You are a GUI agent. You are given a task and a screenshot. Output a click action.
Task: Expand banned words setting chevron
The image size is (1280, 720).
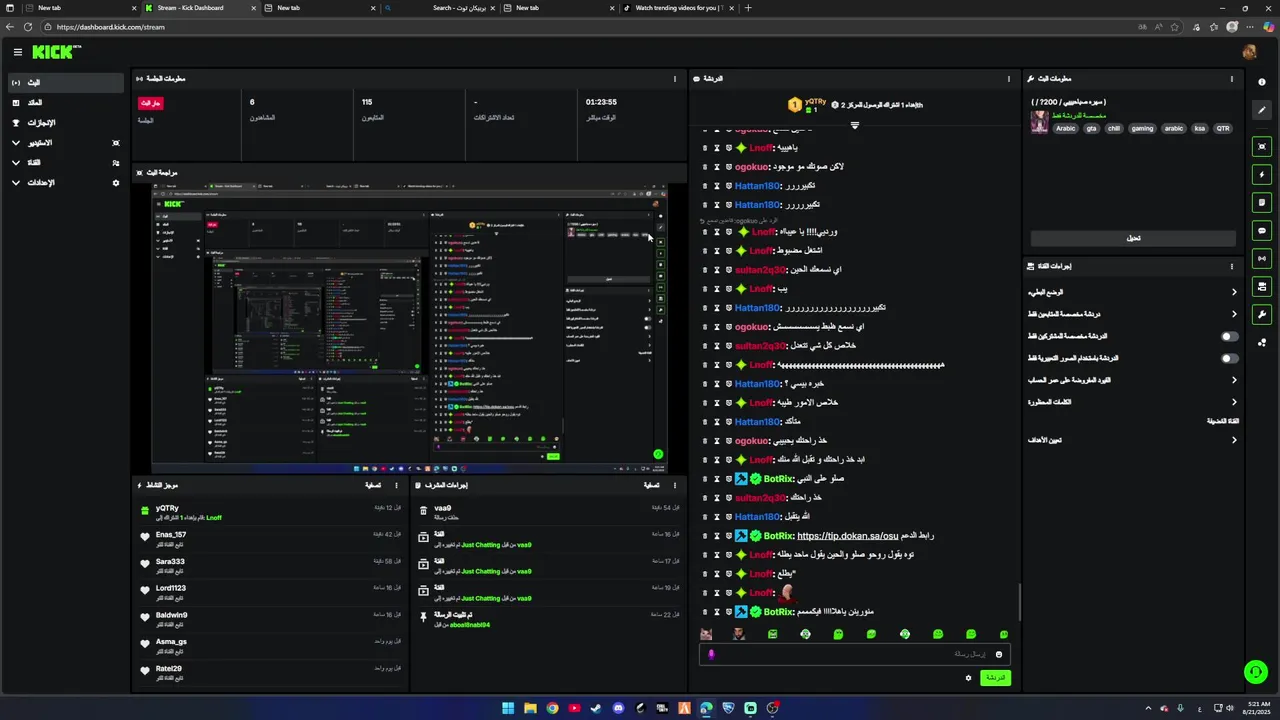pyautogui.click(x=1234, y=402)
